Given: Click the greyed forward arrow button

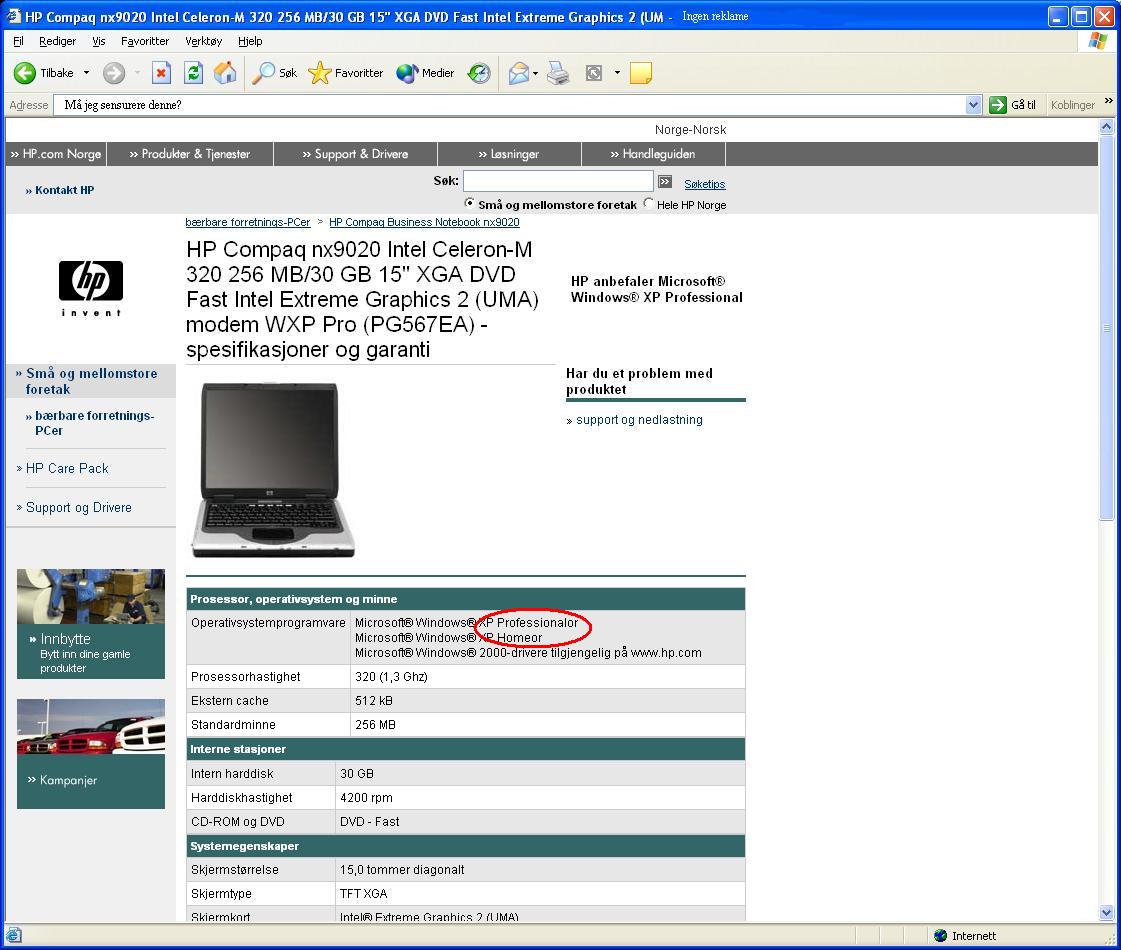Looking at the screenshot, I should 114,73.
